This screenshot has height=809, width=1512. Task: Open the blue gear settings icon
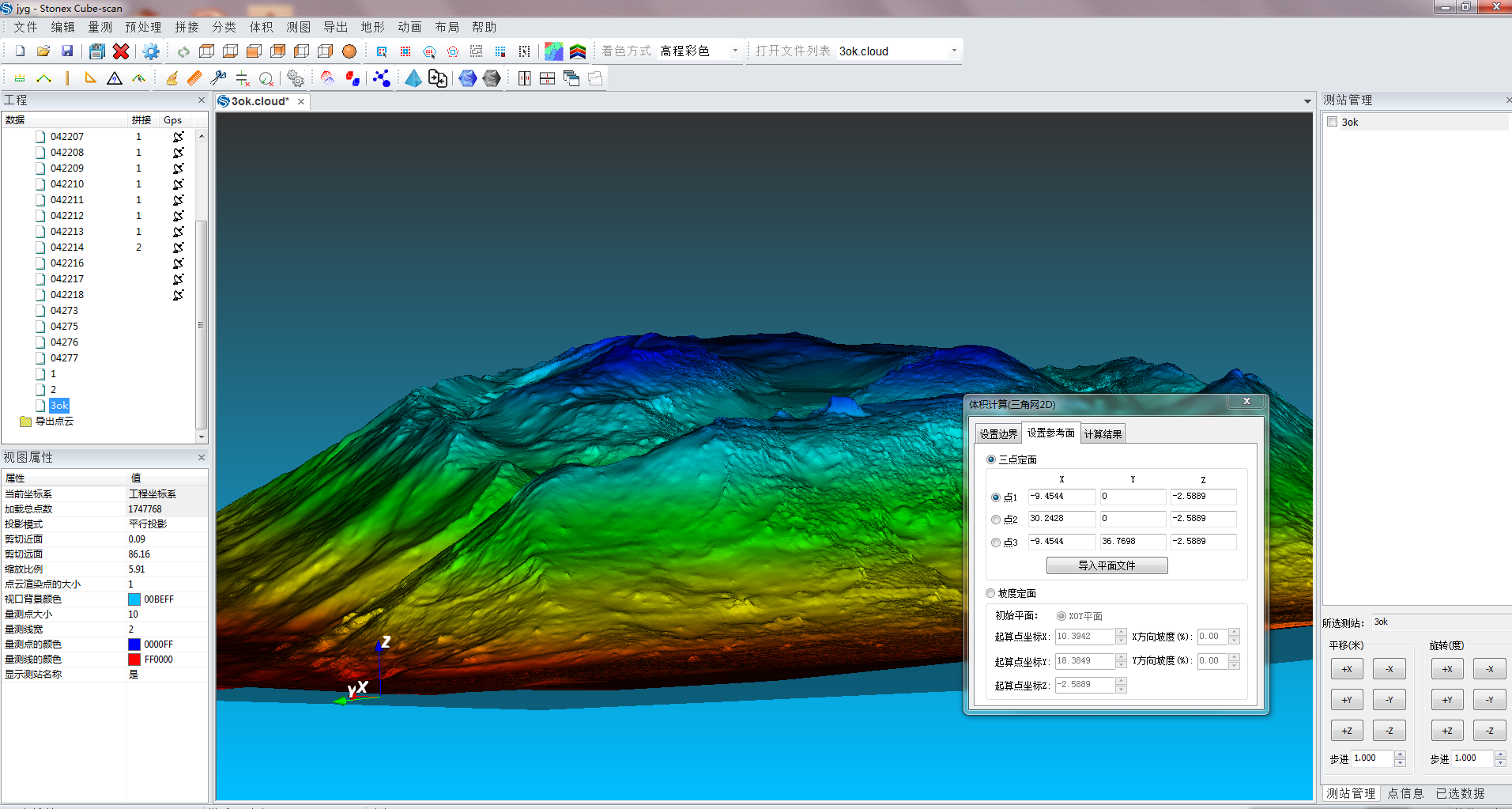click(150, 51)
